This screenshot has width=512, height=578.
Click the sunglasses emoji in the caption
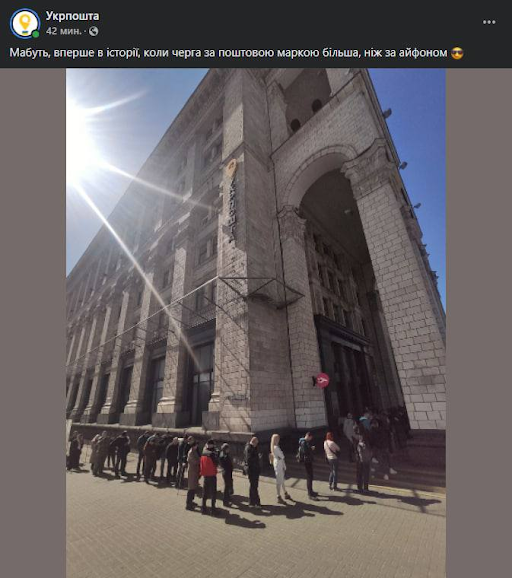point(457,53)
